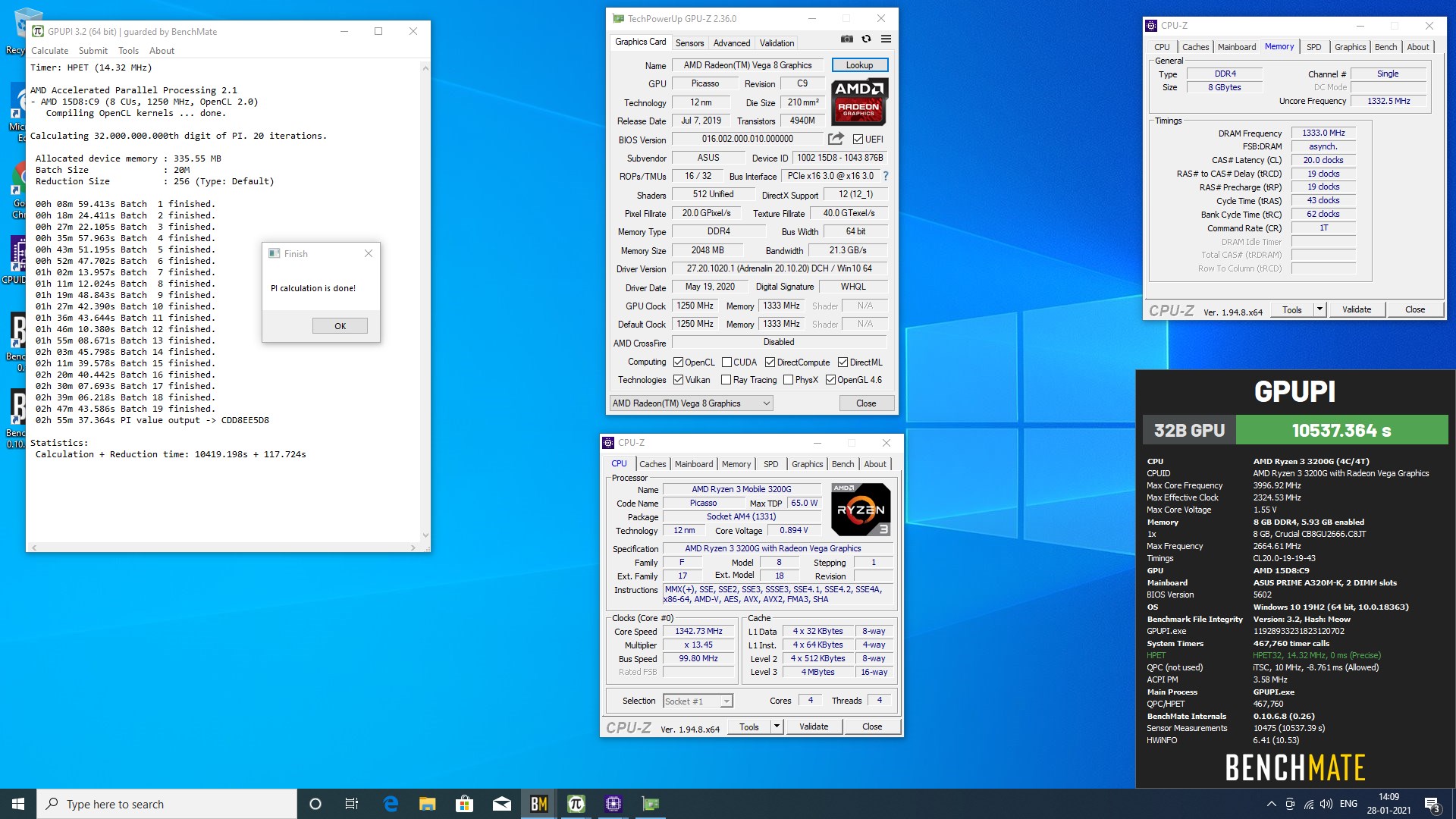The width and height of the screenshot is (1456, 819).
Task: Click Ryzen 3 logo in CPU-Z
Action: (861, 509)
